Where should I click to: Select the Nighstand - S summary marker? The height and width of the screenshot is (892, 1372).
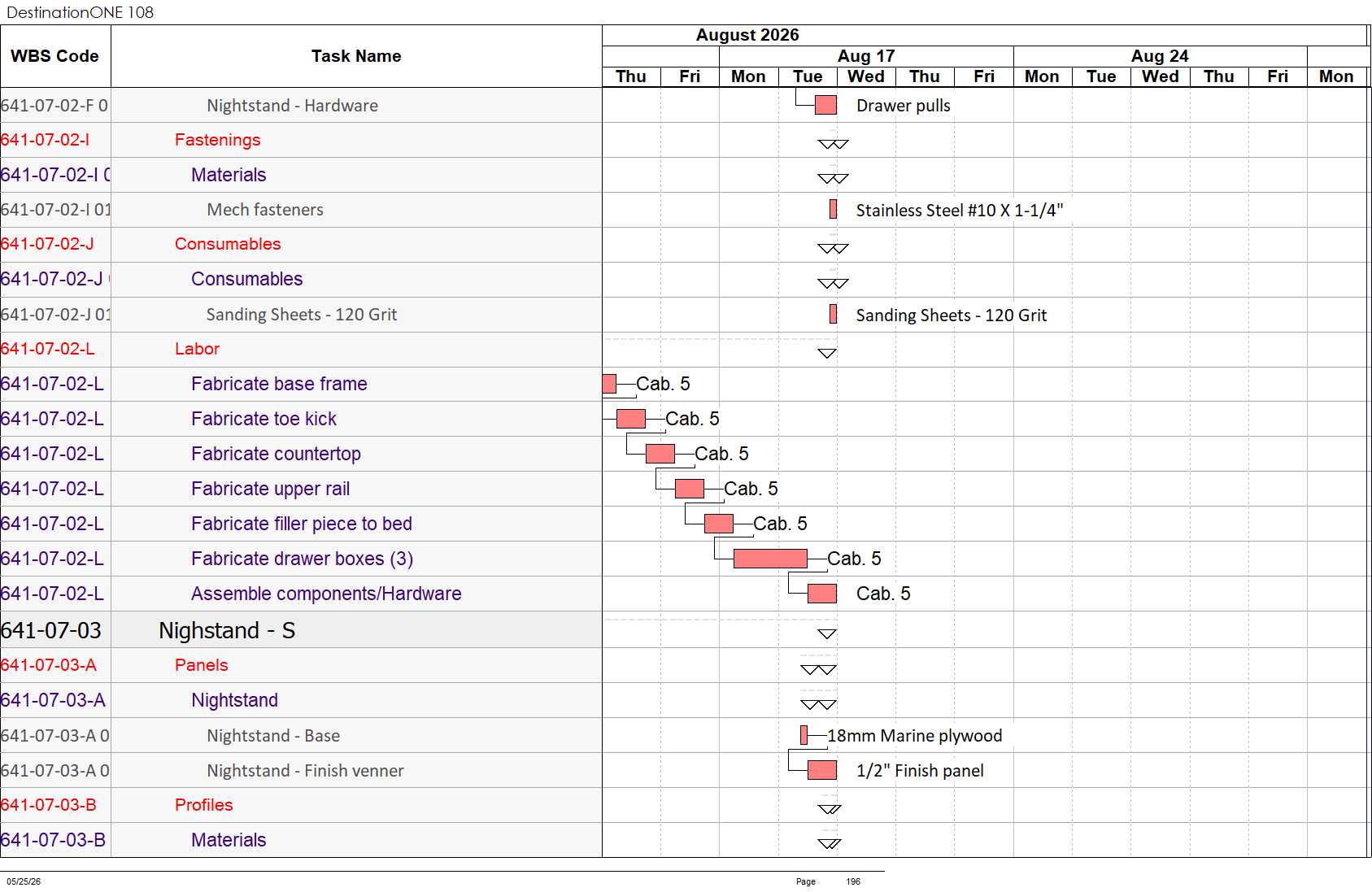tap(827, 633)
